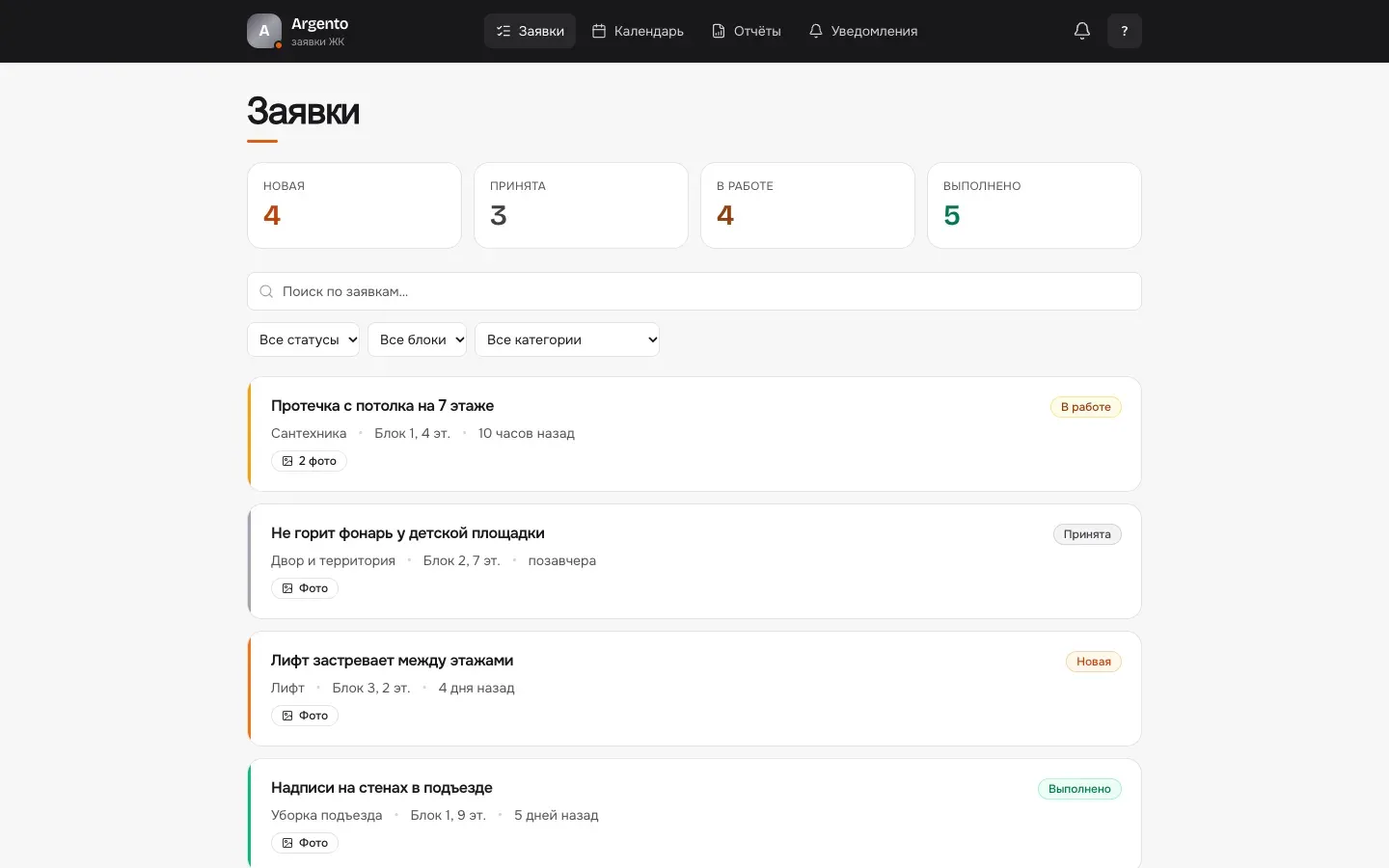This screenshot has width=1389, height=868.
Task: Click the Фото chip on the Лифт request
Action: coord(305,716)
